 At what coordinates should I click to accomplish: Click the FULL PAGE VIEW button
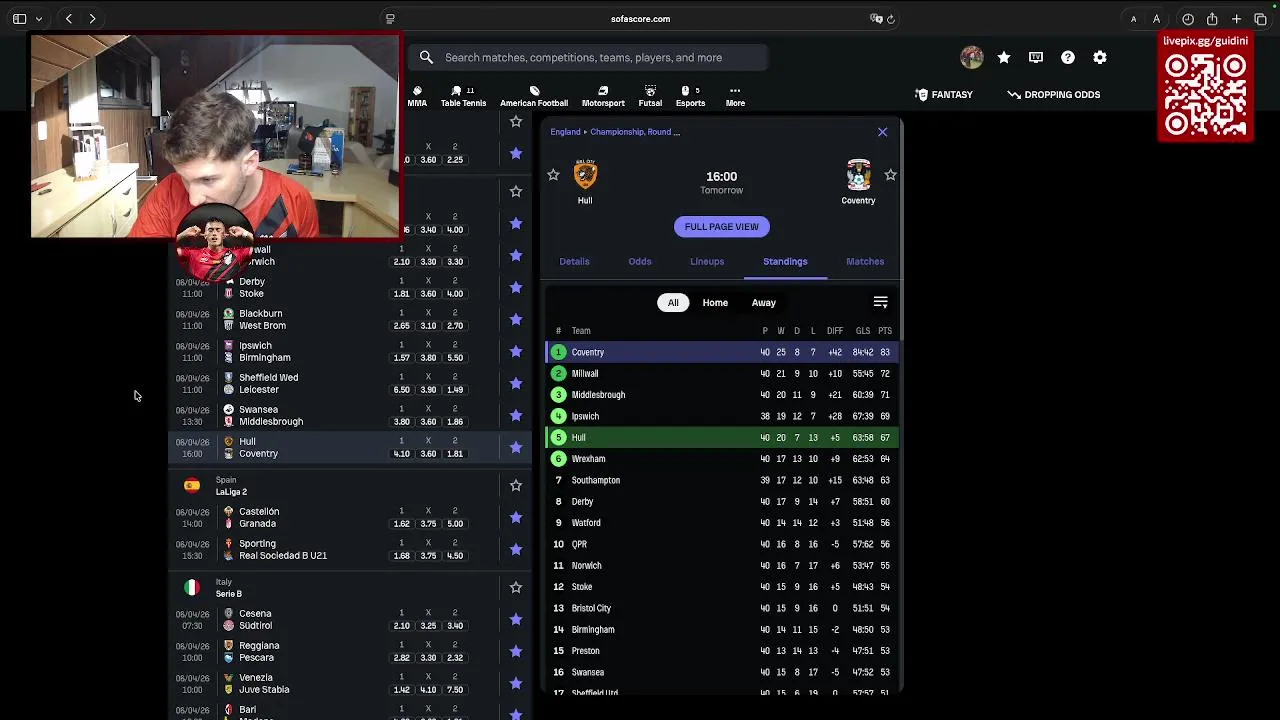[x=721, y=226]
